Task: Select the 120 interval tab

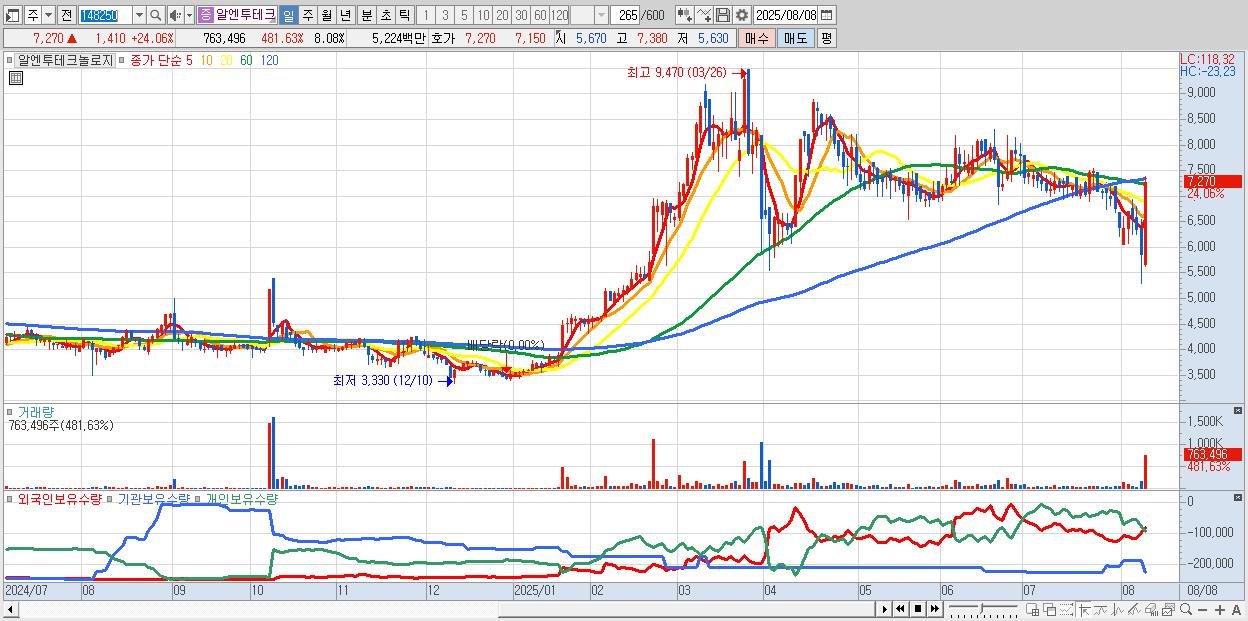Action: click(x=559, y=15)
